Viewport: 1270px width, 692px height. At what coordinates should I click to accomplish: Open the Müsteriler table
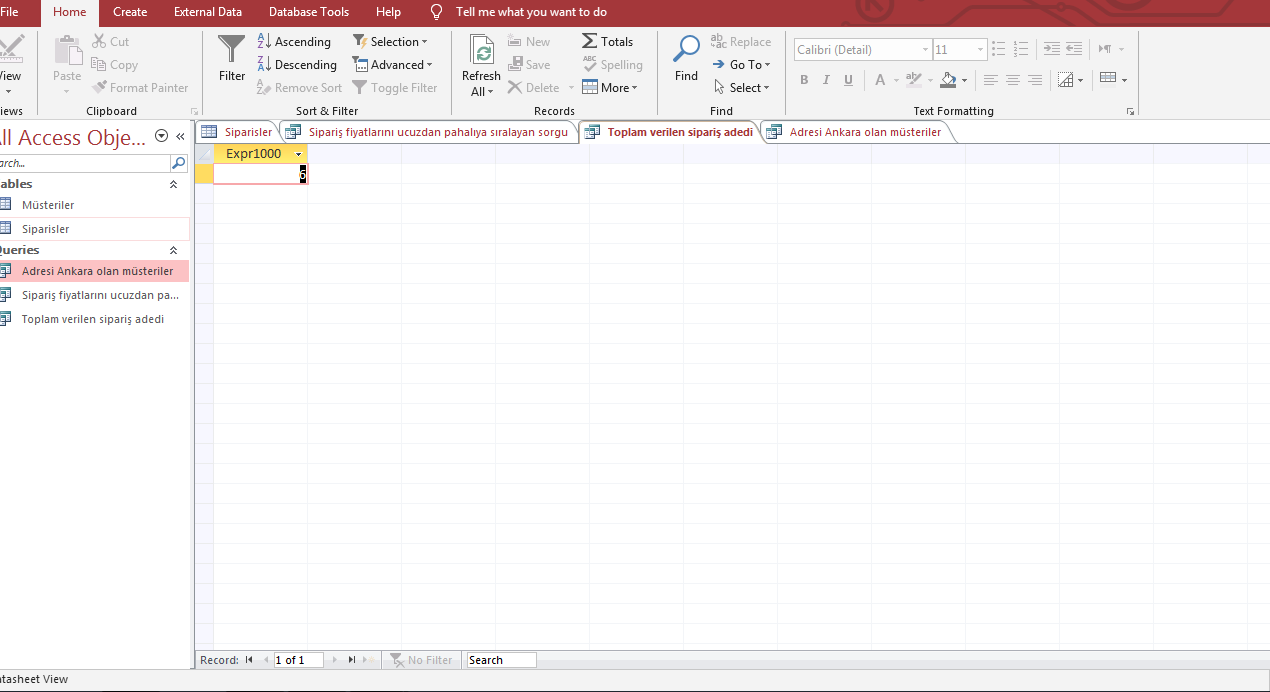tap(48, 205)
